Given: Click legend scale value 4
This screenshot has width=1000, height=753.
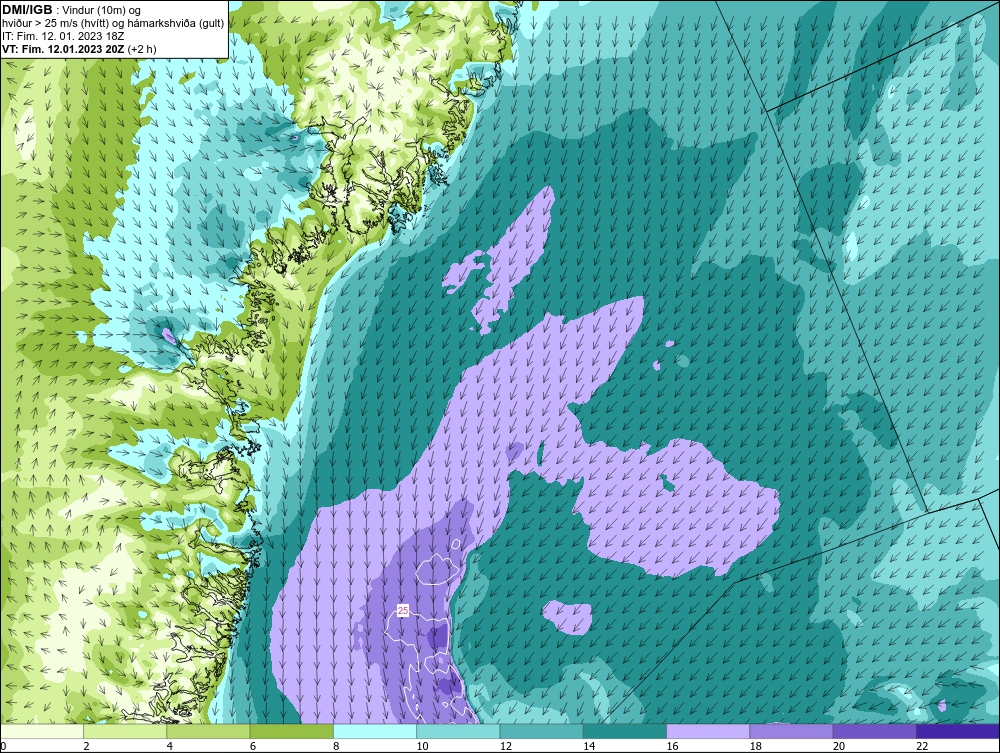Looking at the screenshot, I should coord(170,747).
